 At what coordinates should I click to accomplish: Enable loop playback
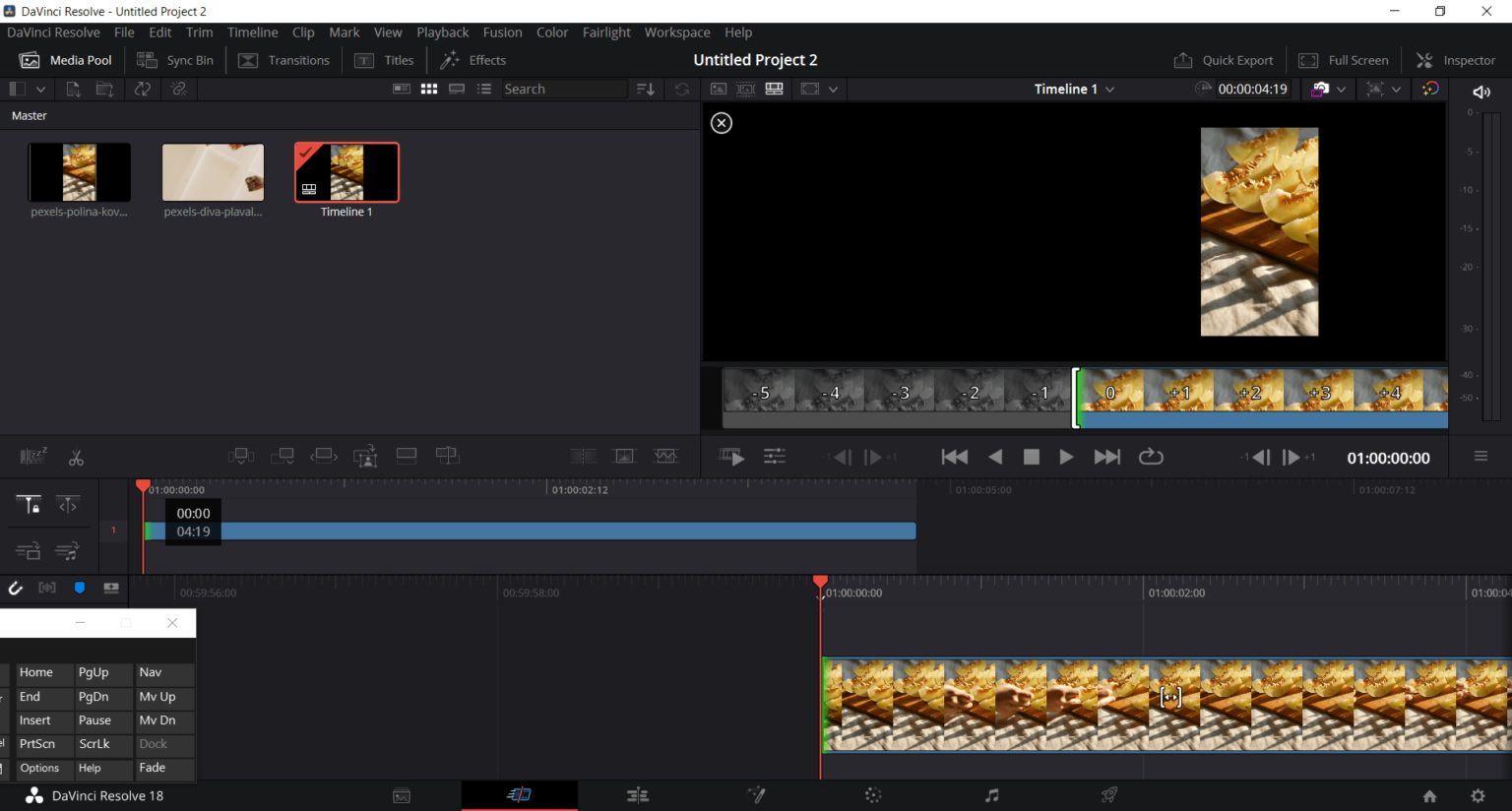(1151, 457)
